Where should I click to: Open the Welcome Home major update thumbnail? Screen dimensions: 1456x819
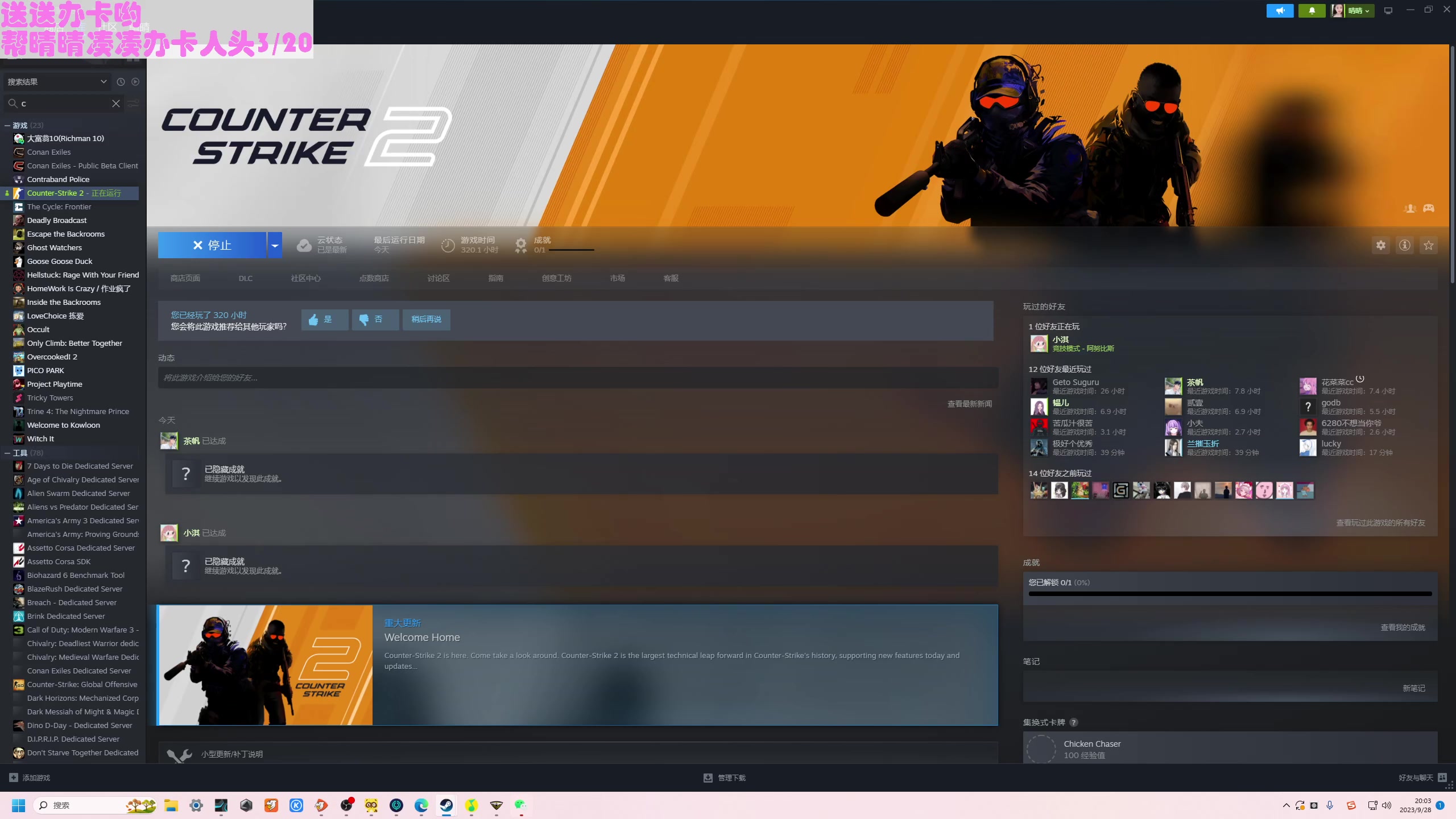point(265,665)
